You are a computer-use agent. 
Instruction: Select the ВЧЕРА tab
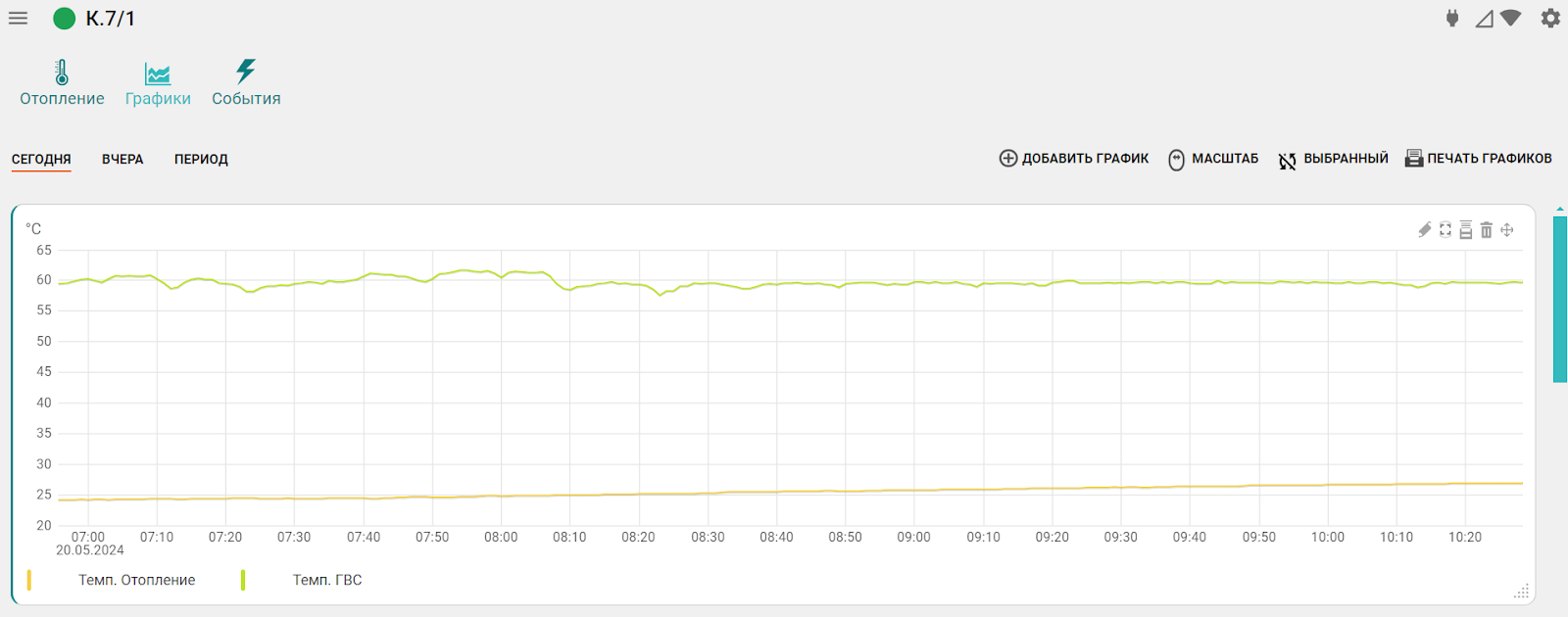(122, 159)
